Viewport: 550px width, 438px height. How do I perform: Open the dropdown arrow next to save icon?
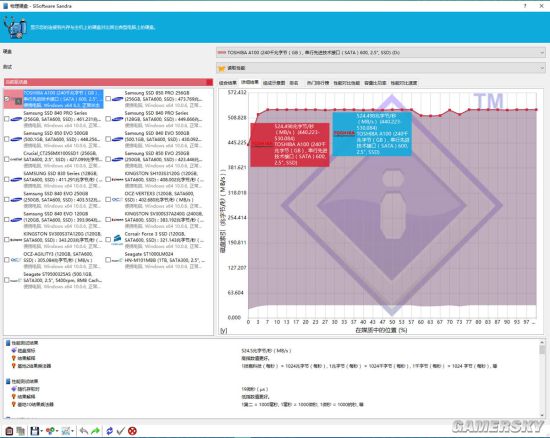pos(41,431)
